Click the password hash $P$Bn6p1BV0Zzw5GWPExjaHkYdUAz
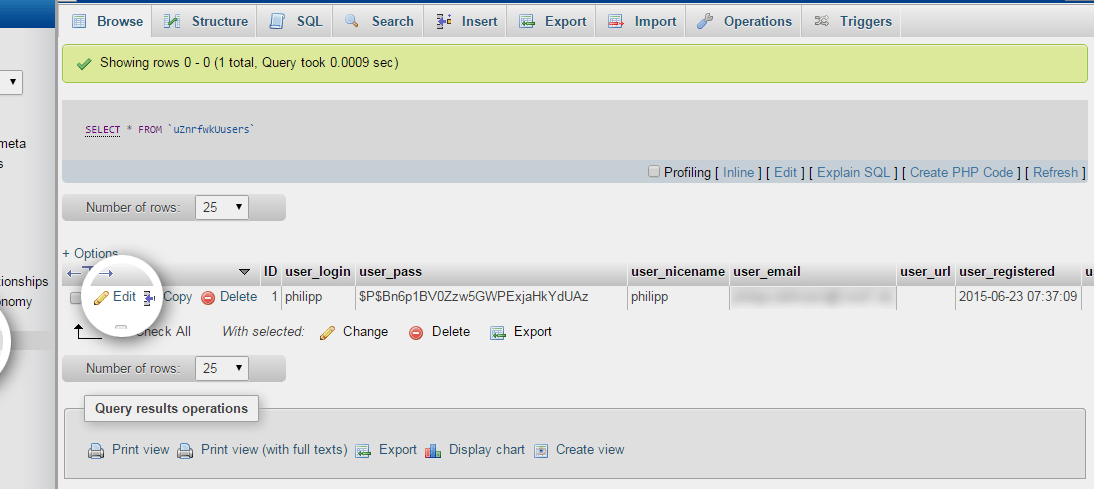 pos(474,297)
